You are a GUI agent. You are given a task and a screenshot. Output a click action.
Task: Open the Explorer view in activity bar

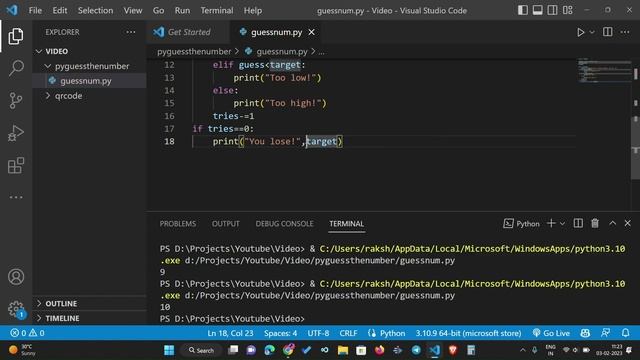16,36
